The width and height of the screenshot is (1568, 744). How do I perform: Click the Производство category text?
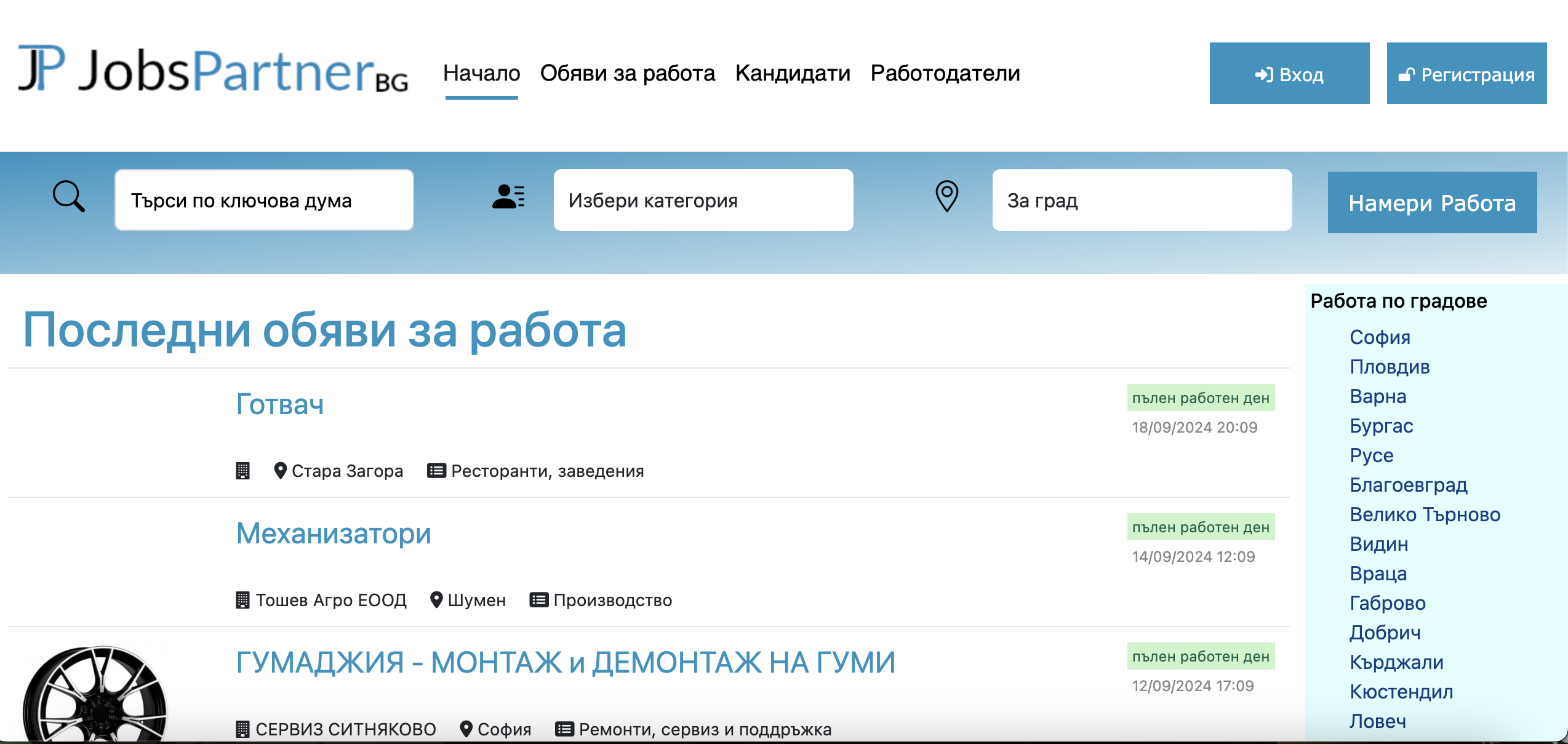point(613,600)
